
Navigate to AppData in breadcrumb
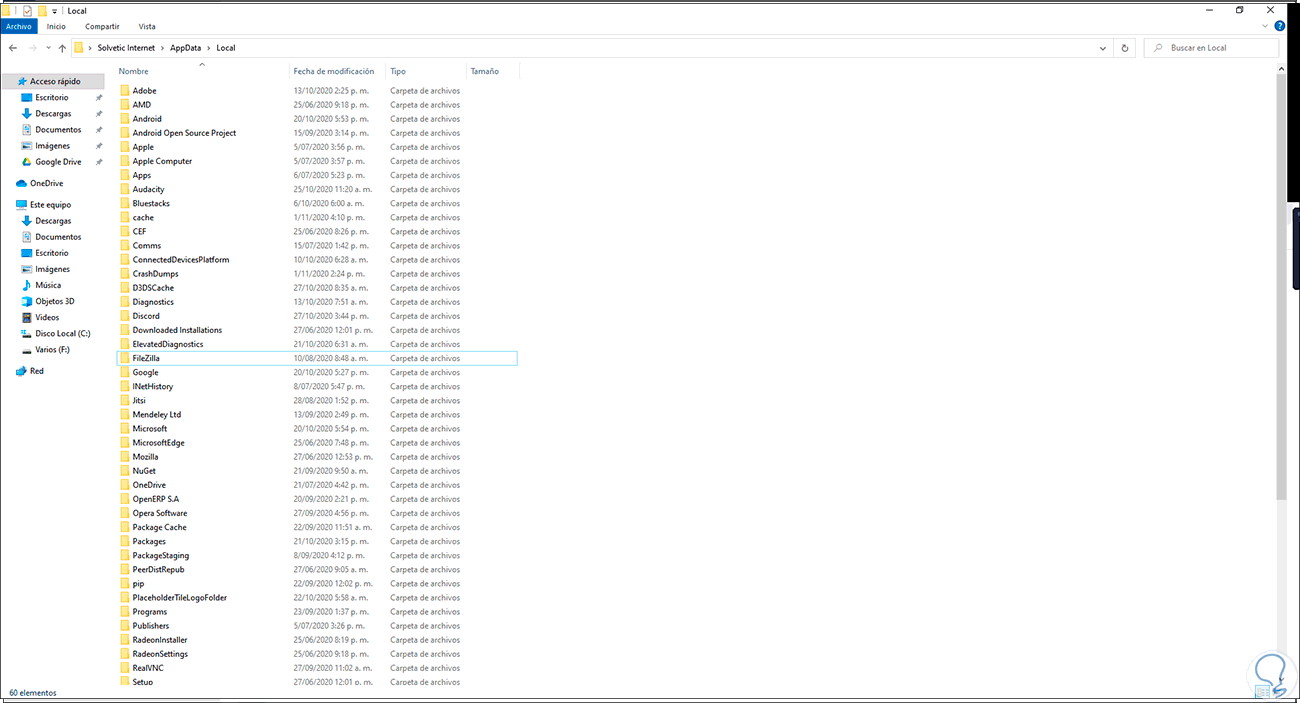click(x=185, y=48)
